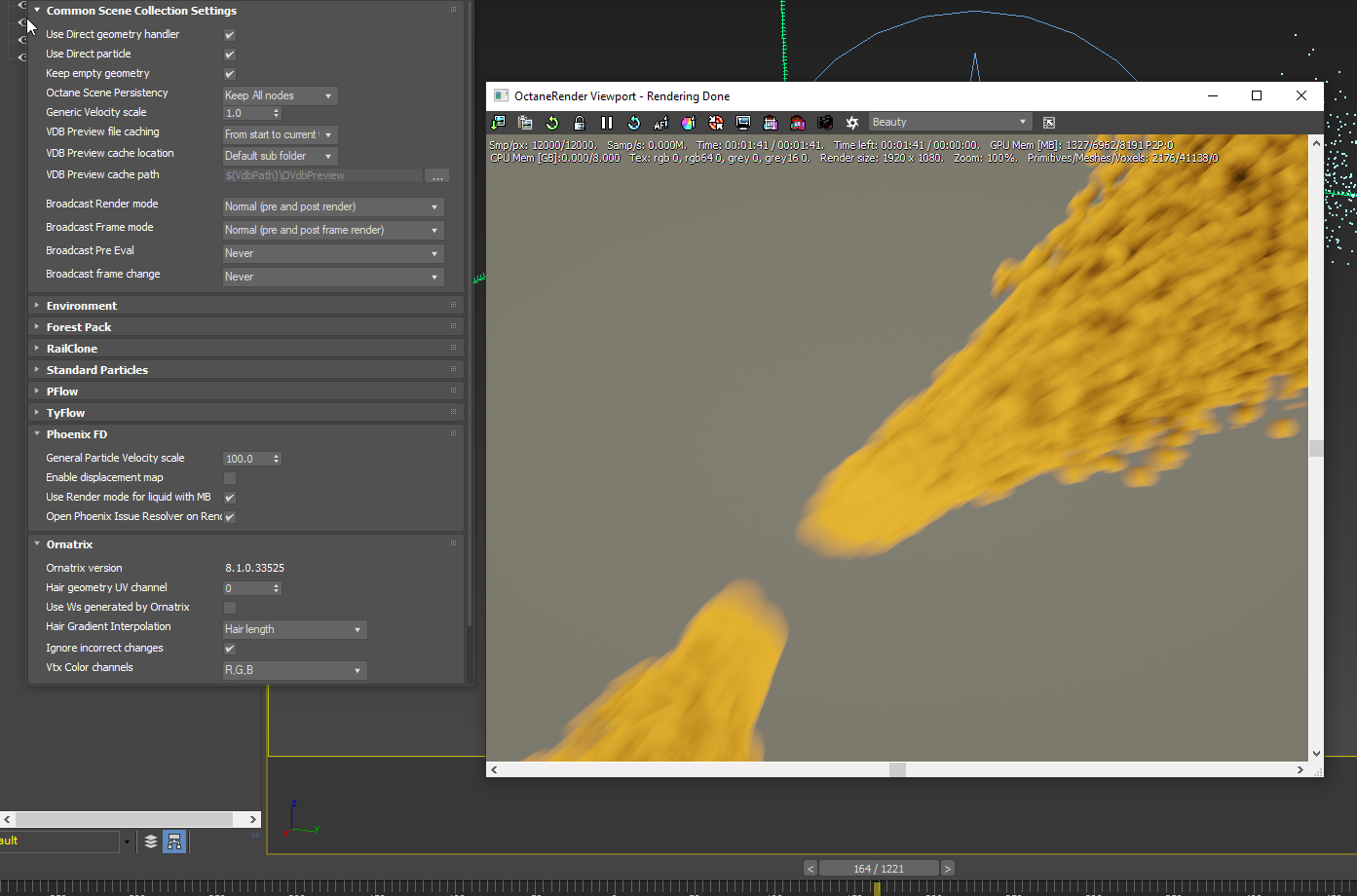Screen dimensions: 1357x896
Task: Click the blue refresh scene icon
Action: pyautogui.click(x=634, y=123)
